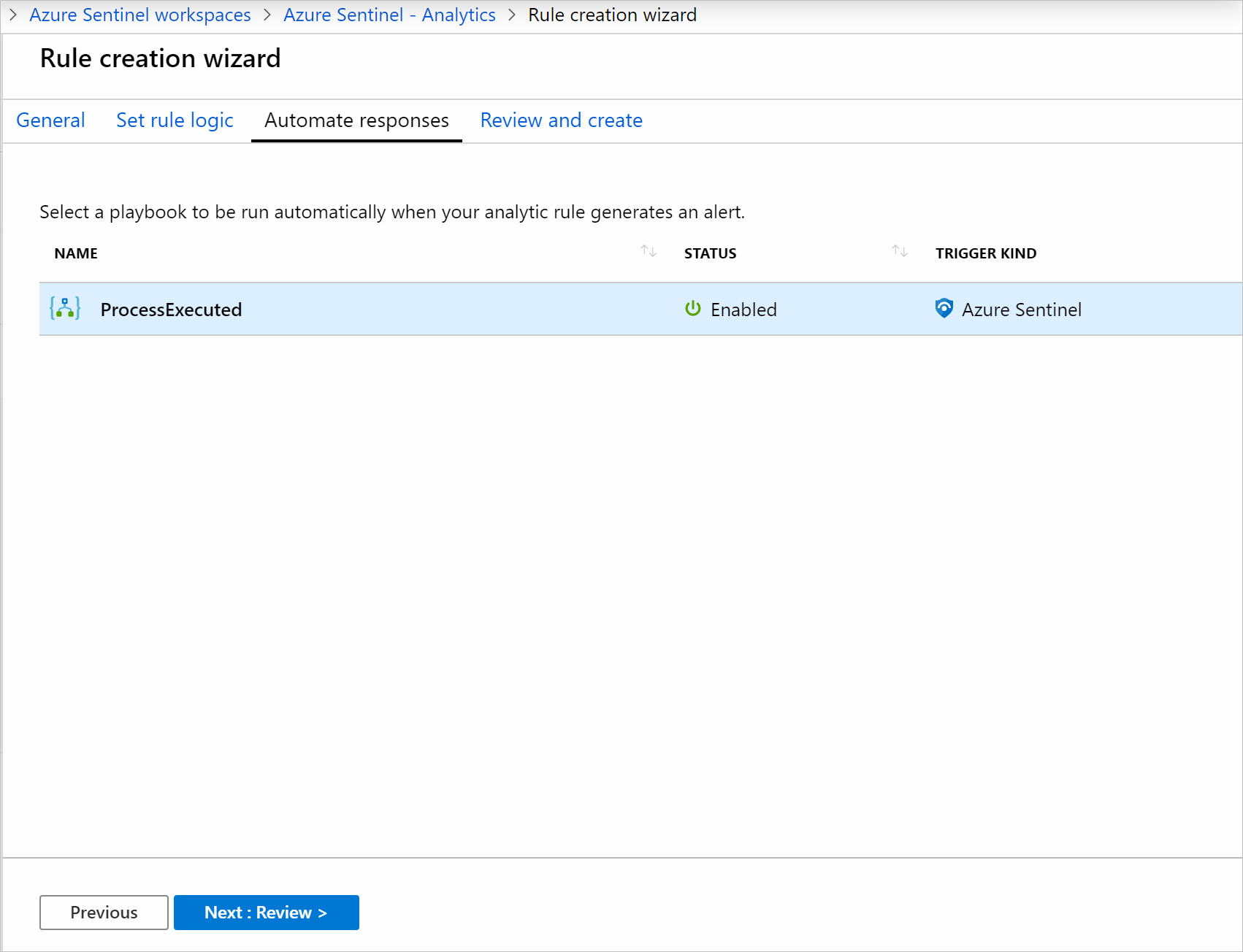Click the TRIGGER KIND column header
This screenshot has height=952, width=1243.
tap(986, 253)
